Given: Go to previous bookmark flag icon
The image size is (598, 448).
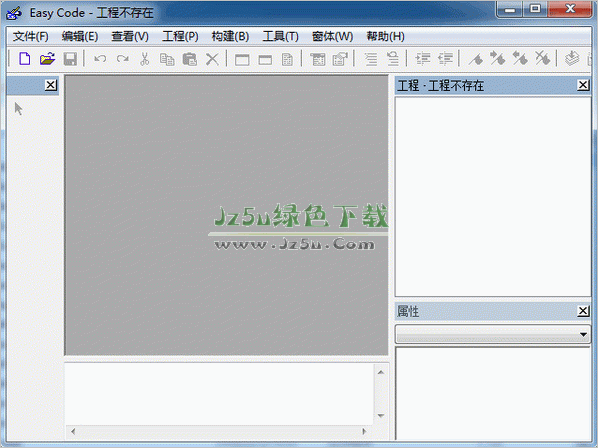Looking at the screenshot, I should [x=520, y=58].
